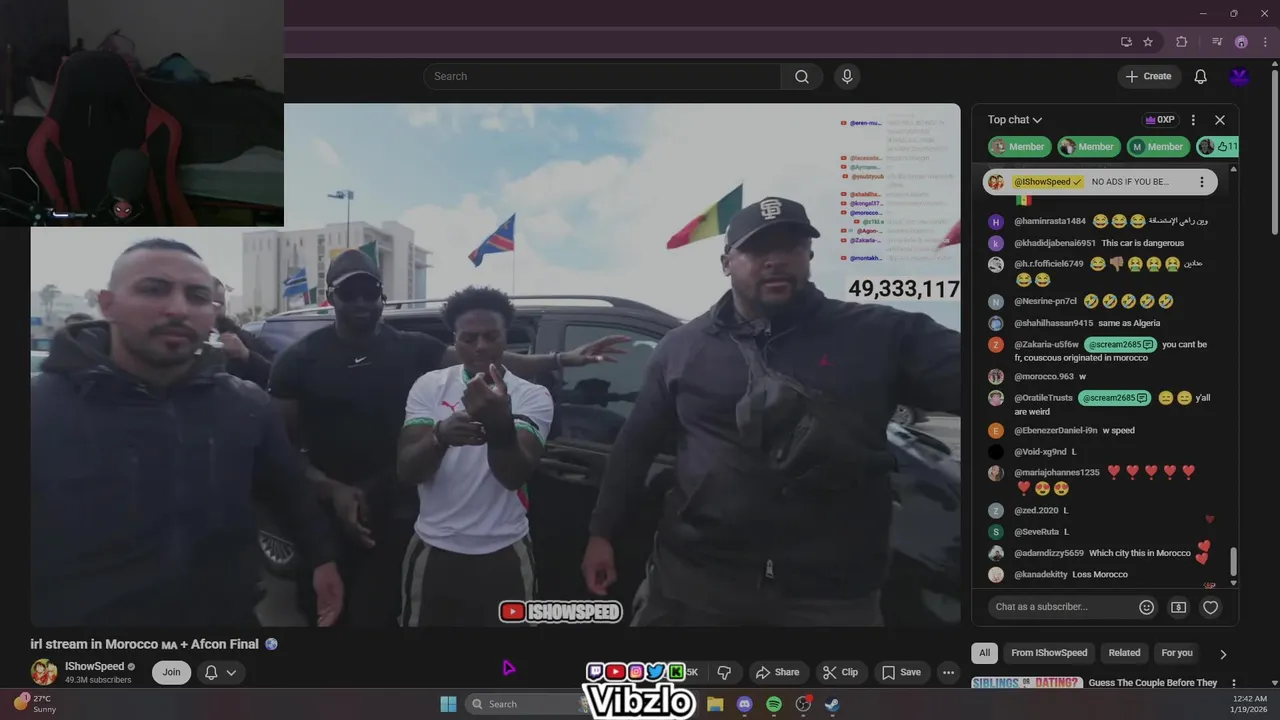Screen dimensions: 1280x720
Task: Click the live chat scrollbar thumb
Action: coord(1233,561)
